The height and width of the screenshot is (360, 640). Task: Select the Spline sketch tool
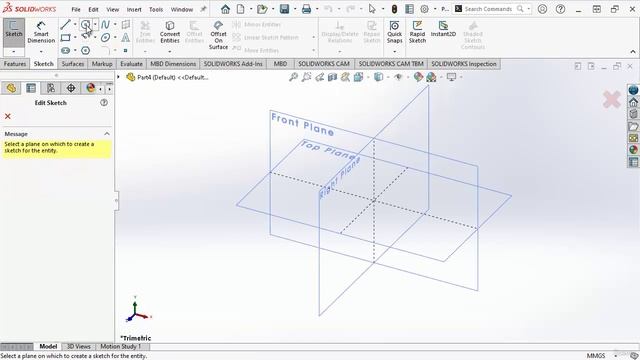[x=105, y=24]
